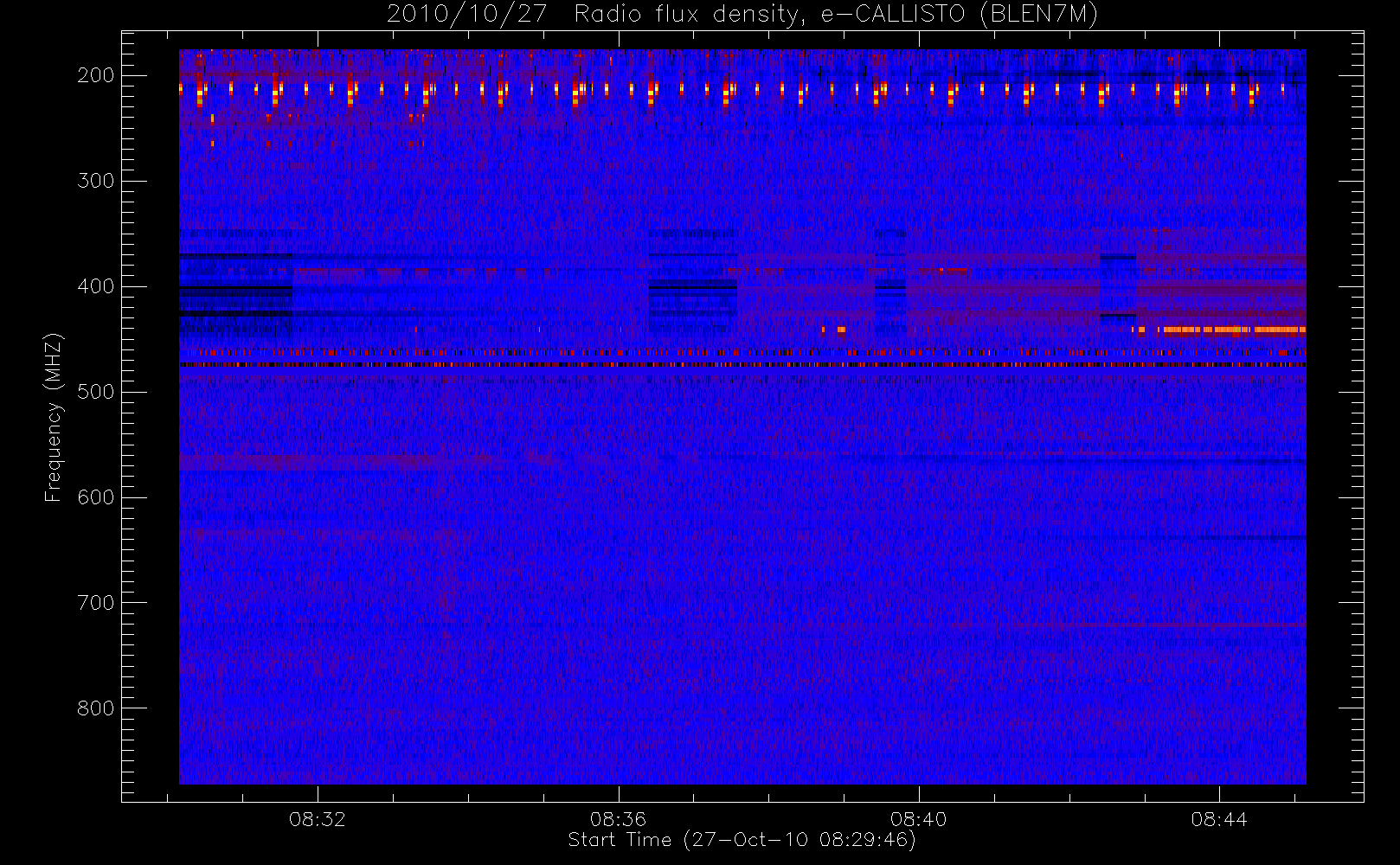Click the plot title showing 2010/10/27 e-CALLISTO
Viewport: 1400px width, 865px height.
(x=742, y=15)
